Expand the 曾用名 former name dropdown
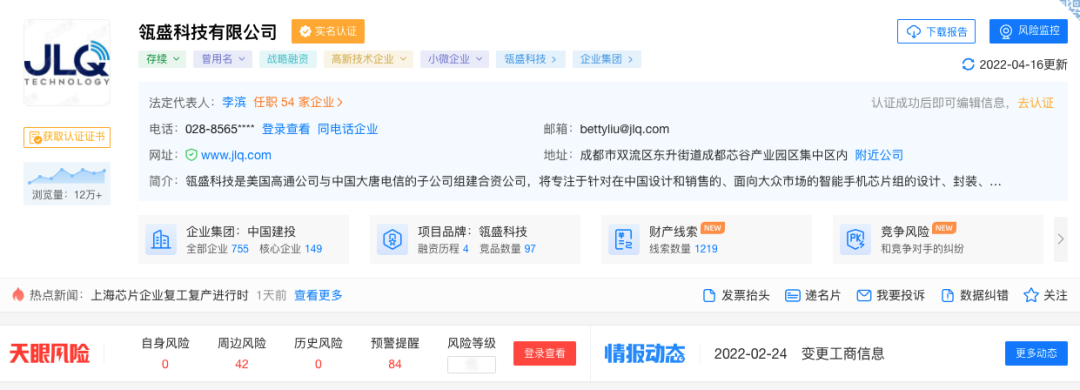Image resolution: width=1080 pixels, height=390 pixels. 222,59
